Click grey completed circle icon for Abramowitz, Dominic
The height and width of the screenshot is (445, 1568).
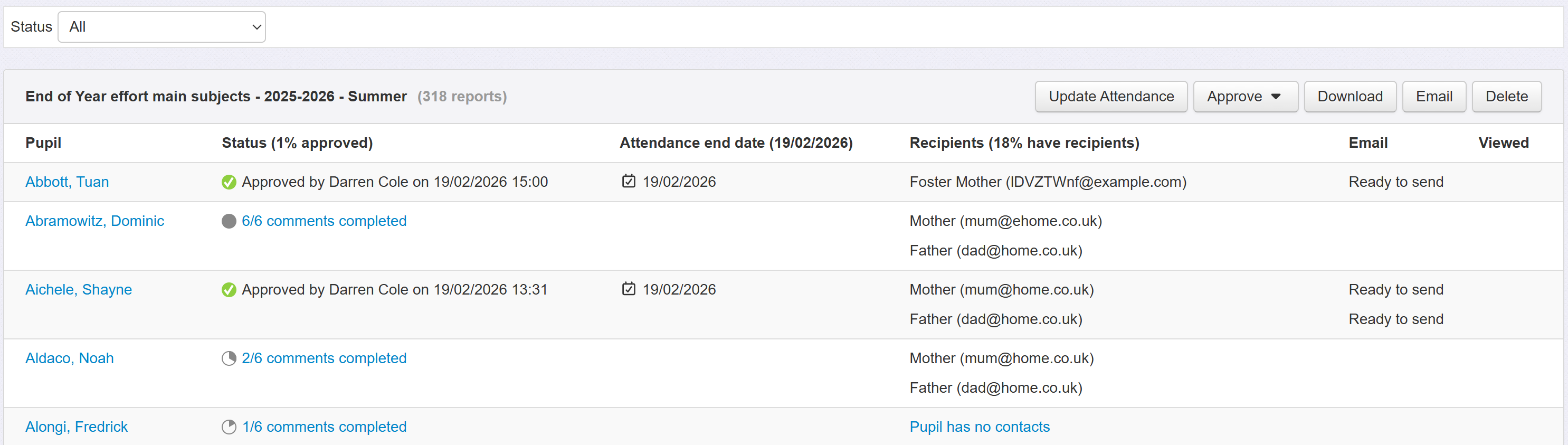pos(229,221)
